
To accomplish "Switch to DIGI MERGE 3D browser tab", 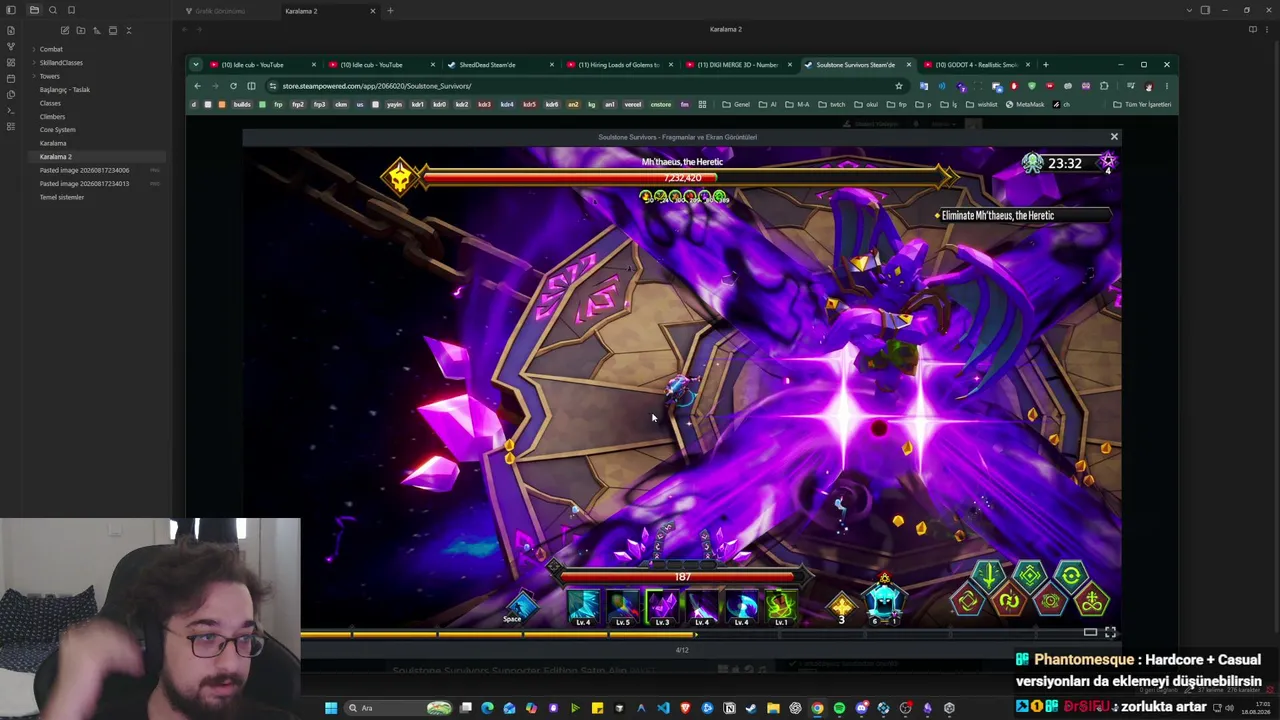I will (x=739, y=65).
